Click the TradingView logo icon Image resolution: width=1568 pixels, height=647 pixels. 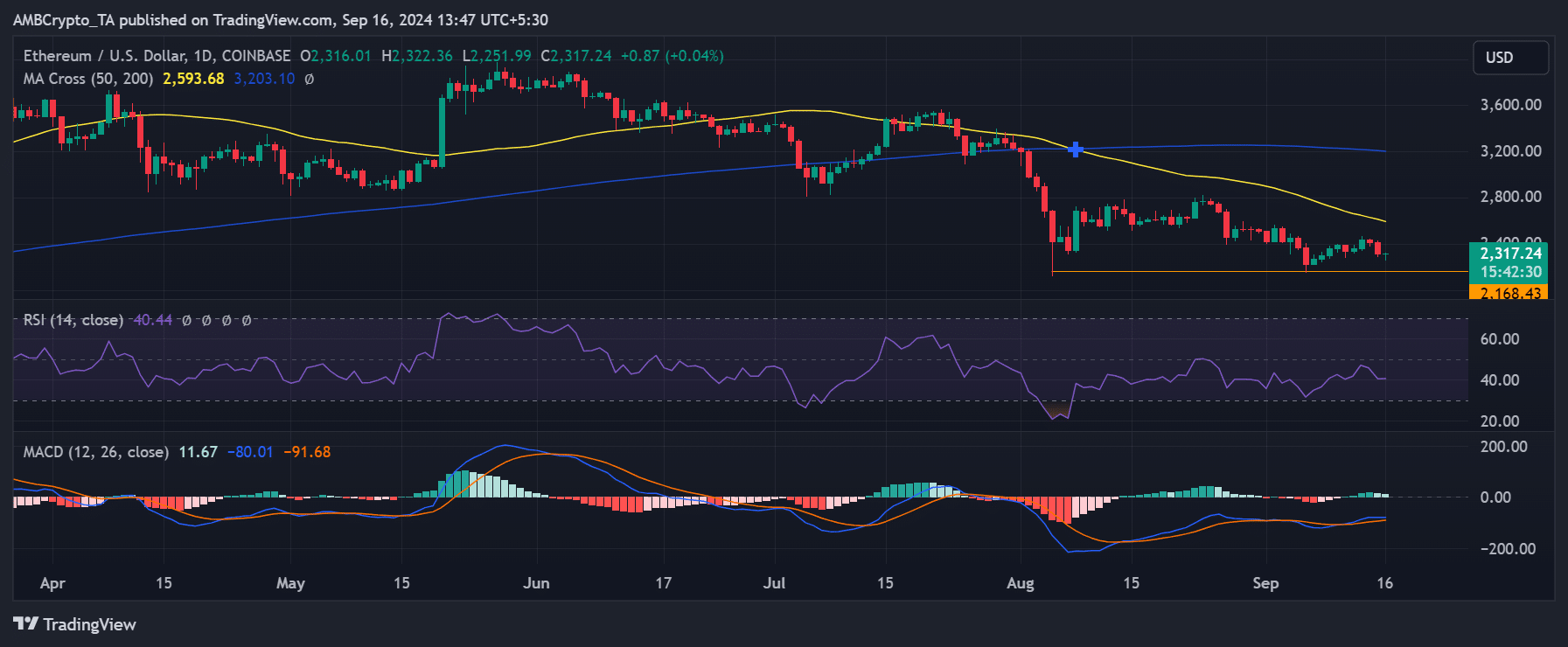(26, 623)
